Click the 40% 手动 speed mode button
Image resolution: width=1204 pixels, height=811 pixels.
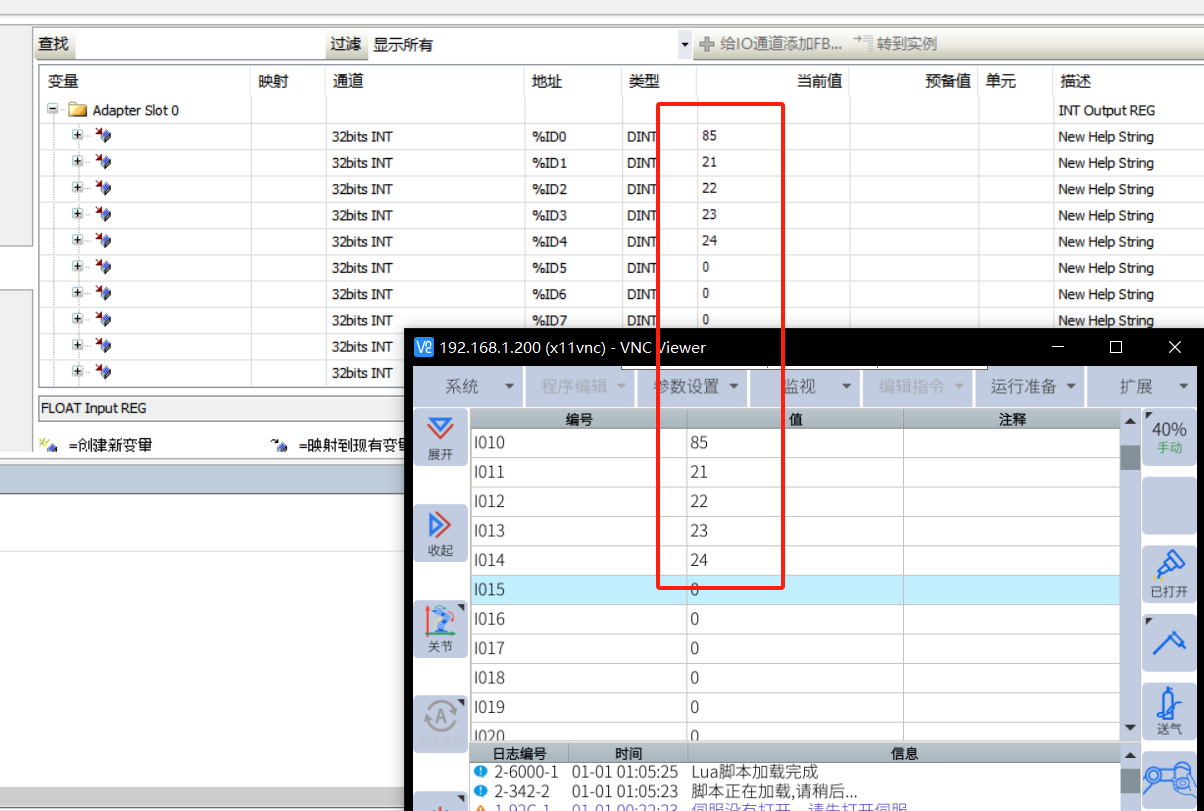[1169, 437]
